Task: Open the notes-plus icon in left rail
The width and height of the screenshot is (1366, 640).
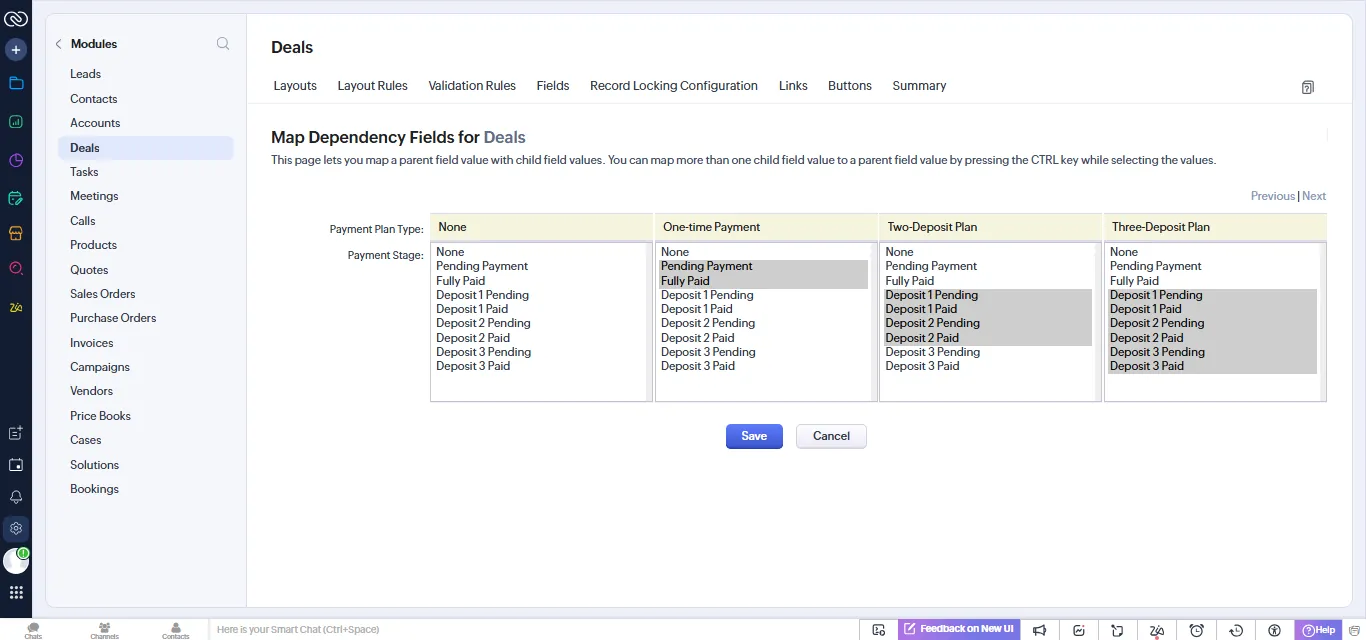Action: tap(16, 433)
